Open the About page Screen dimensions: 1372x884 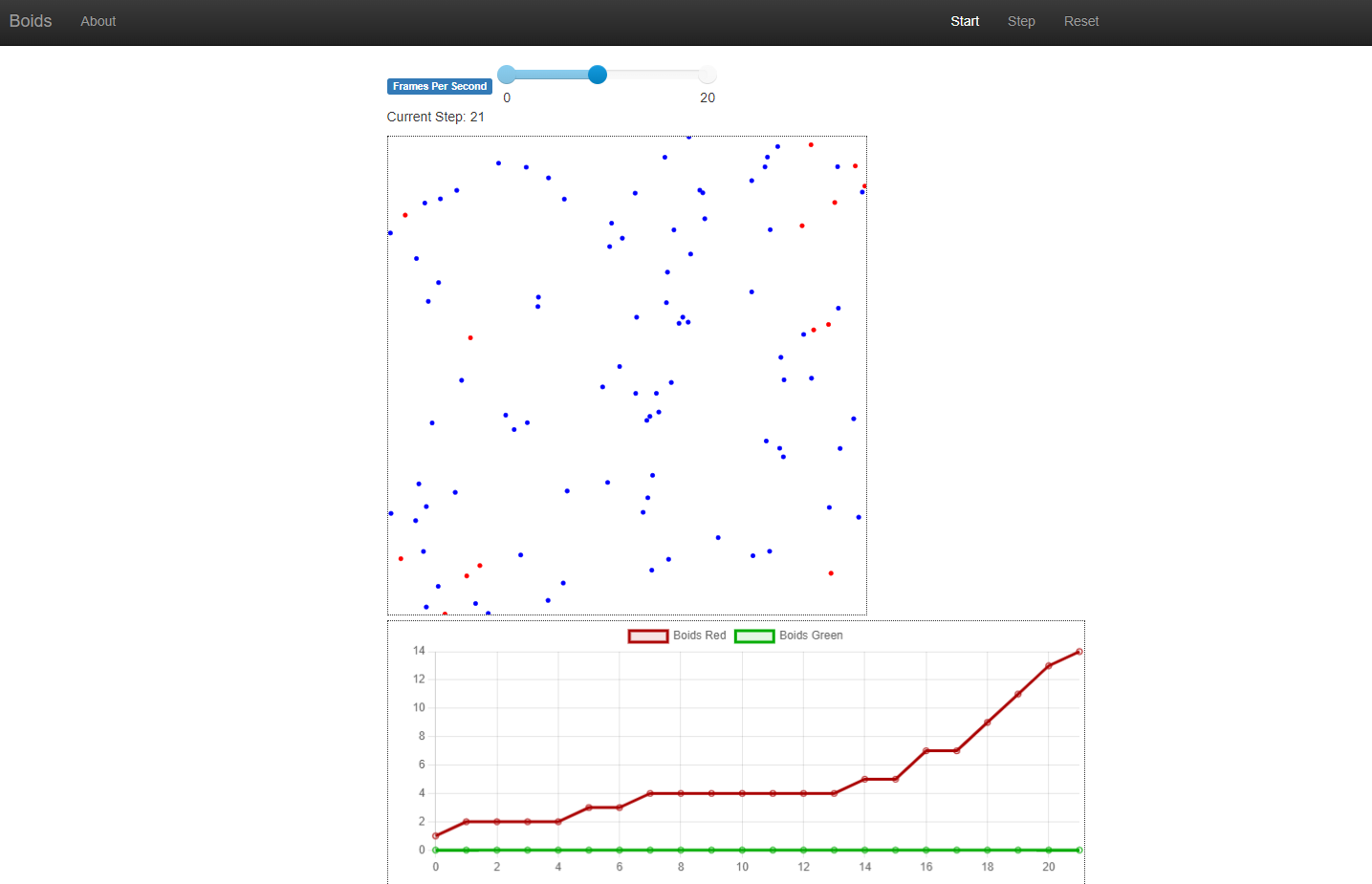(98, 21)
